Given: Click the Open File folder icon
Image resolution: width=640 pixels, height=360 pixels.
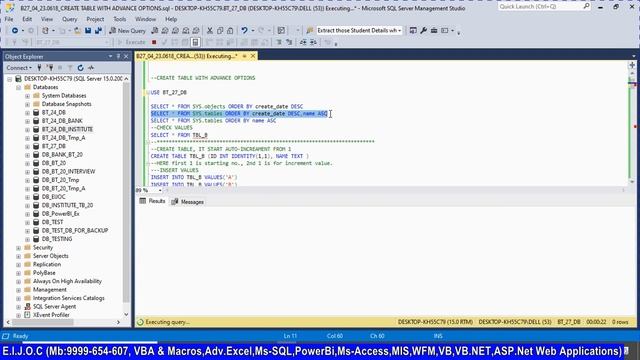Looking at the screenshot, I should coord(77,31).
